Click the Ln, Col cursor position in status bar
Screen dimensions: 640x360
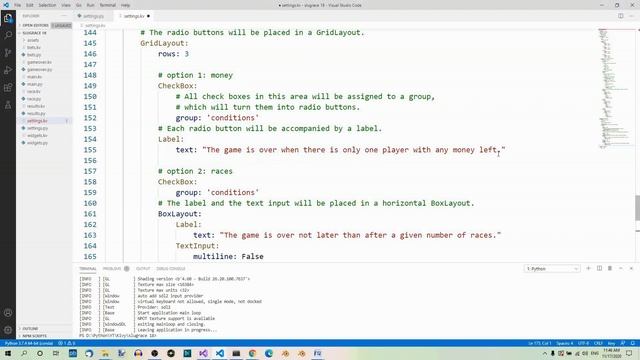click(540, 343)
